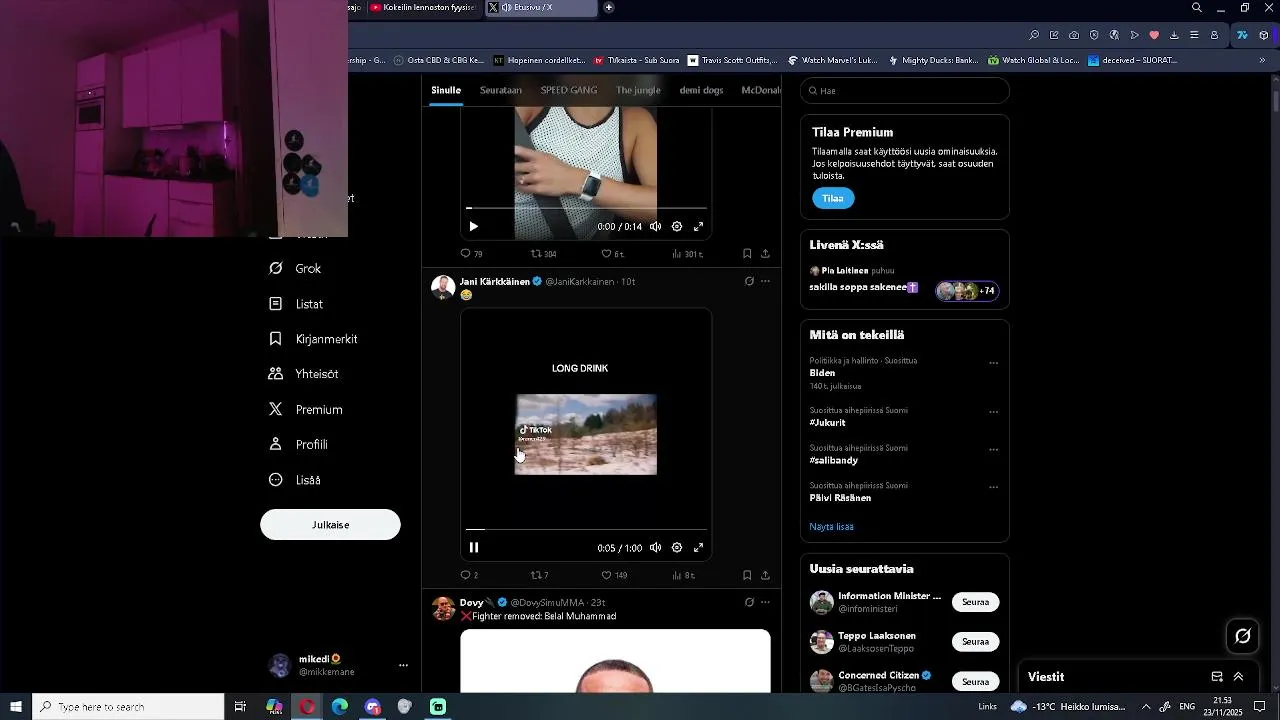
Task: Open The jungle timeline tab
Action: 638,90
